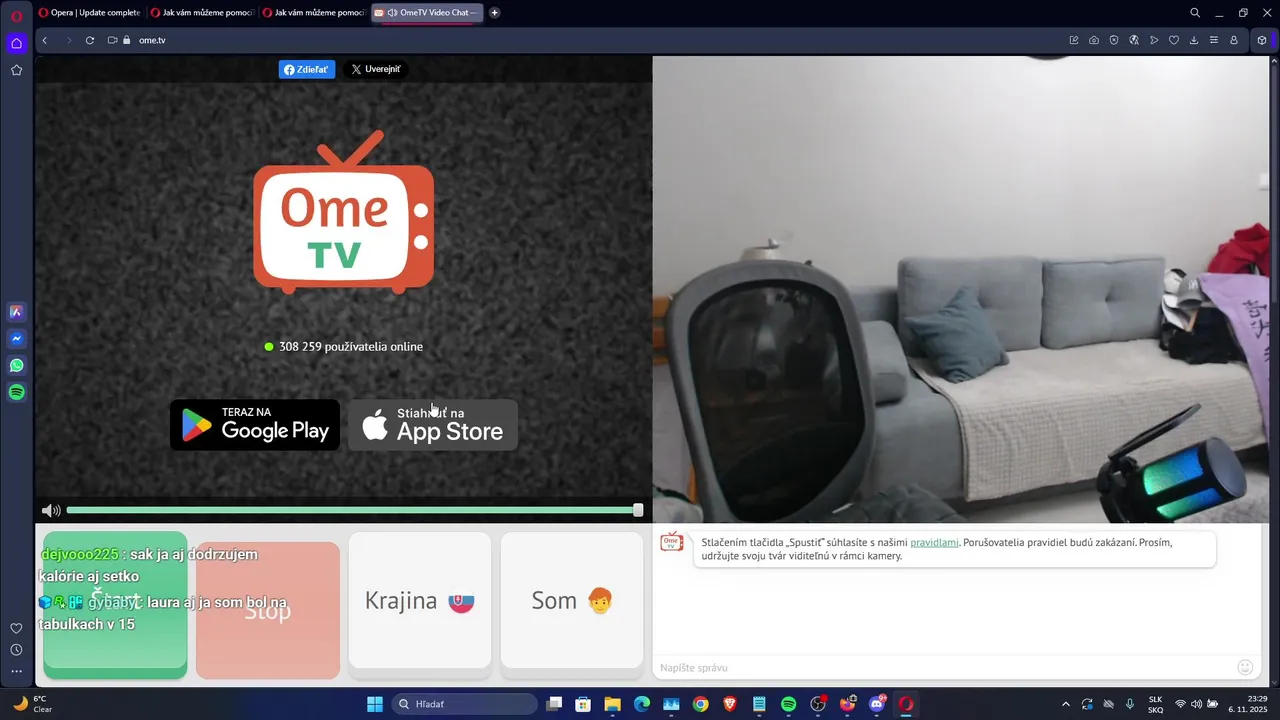Share via Facebook Zdieľať button
Screen dimensions: 1280x720
307,69
